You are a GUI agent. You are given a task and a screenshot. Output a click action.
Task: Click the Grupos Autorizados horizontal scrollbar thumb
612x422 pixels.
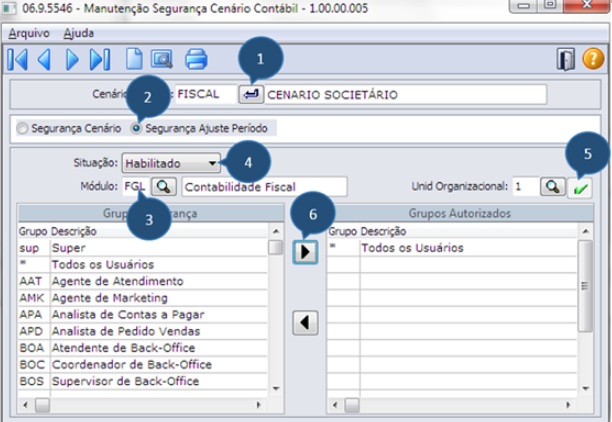(x=351, y=405)
